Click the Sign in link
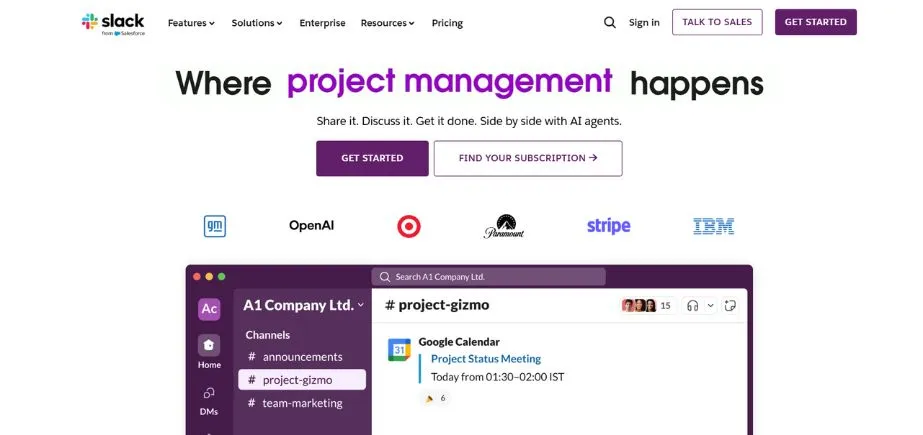This screenshot has height=435, width=923. coord(644,22)
